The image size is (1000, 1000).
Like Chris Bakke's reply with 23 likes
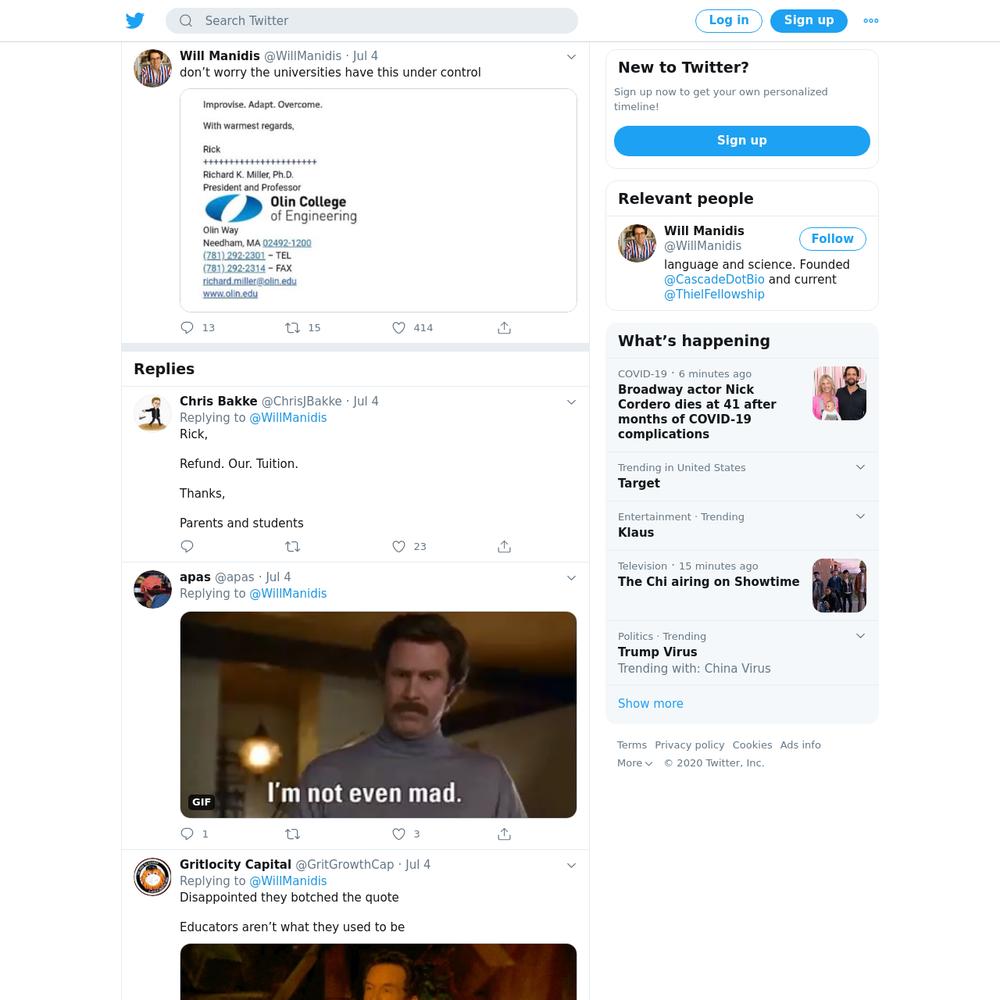[399, 547]
